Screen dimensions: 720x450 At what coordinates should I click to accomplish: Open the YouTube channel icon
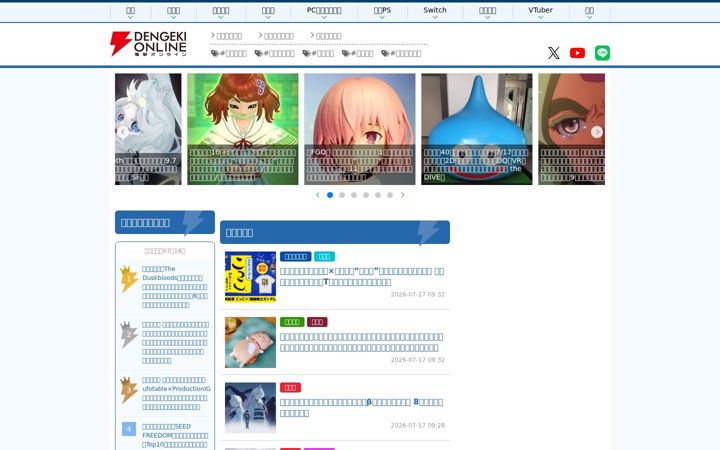(577, 53)
